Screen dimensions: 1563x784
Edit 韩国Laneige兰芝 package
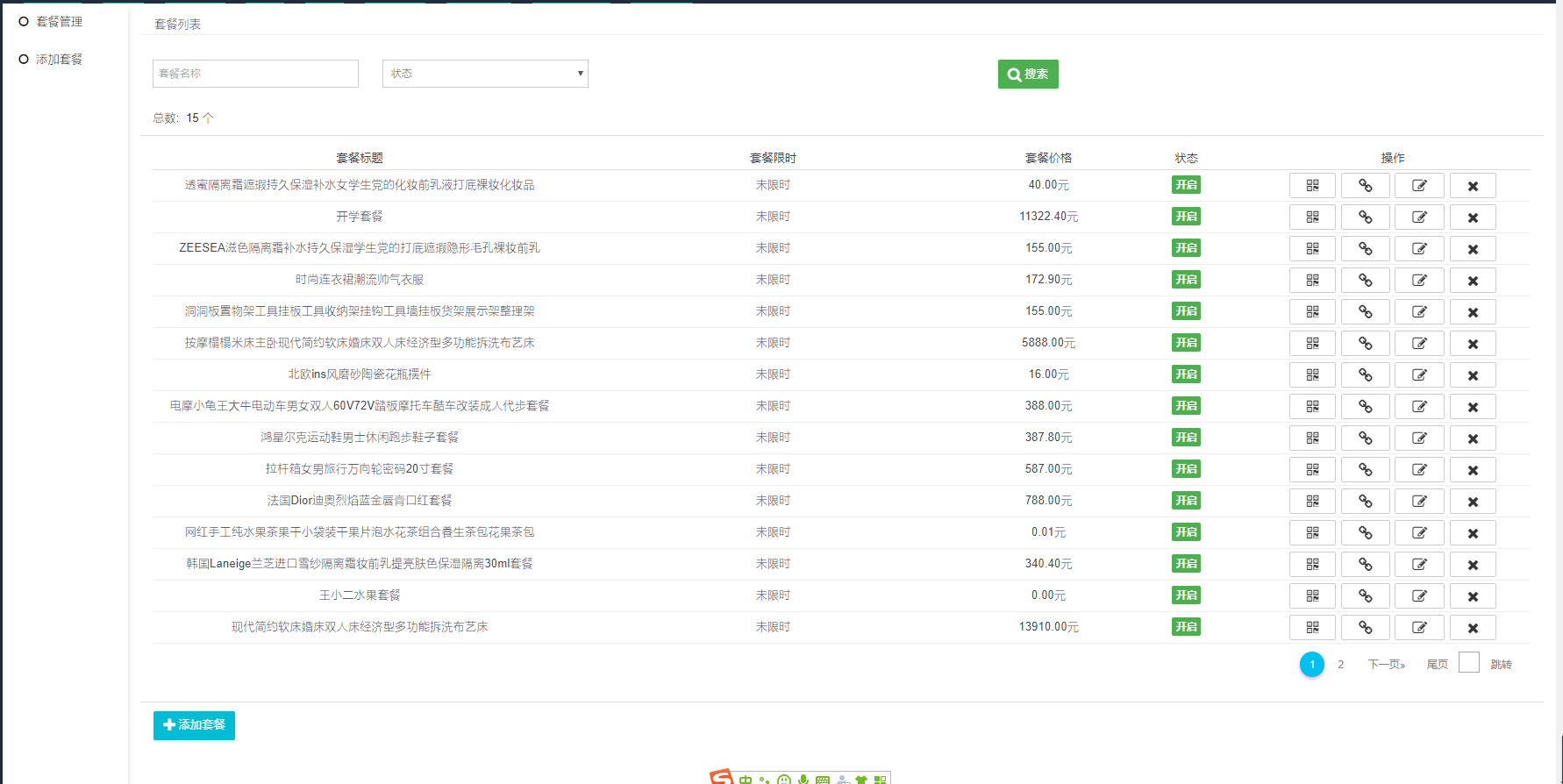click(x=1419, y=564)
